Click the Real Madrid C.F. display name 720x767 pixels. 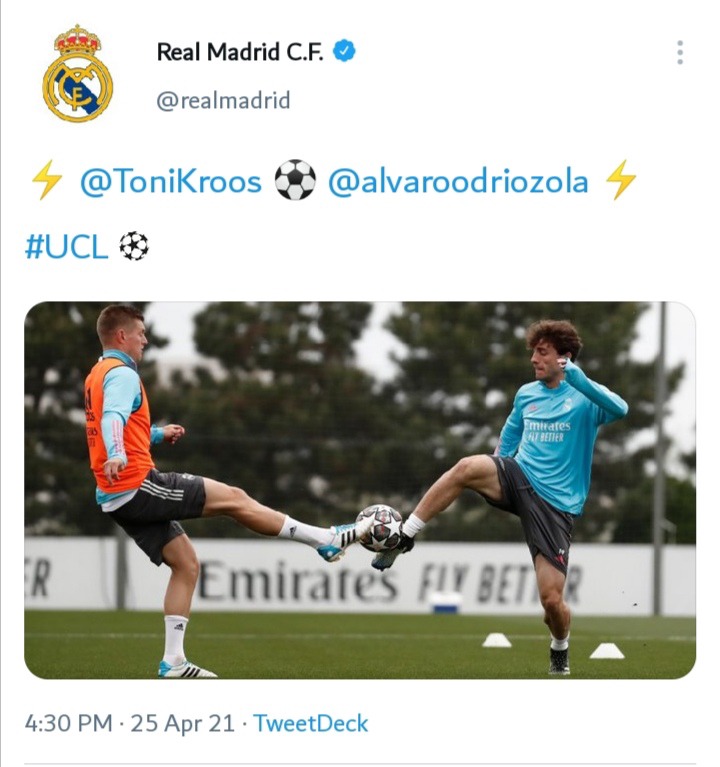click(x=240, y=51)
